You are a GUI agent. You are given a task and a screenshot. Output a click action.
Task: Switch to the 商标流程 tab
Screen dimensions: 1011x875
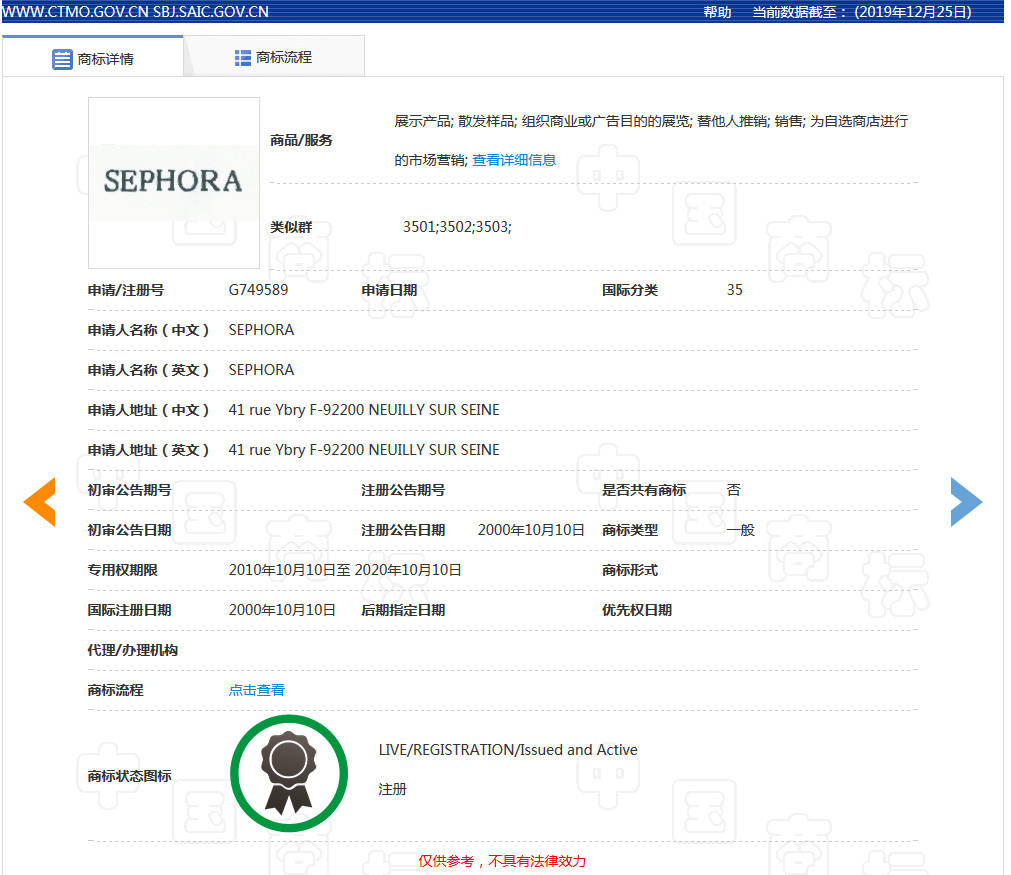pyautogui.click(x=274, y=57)
